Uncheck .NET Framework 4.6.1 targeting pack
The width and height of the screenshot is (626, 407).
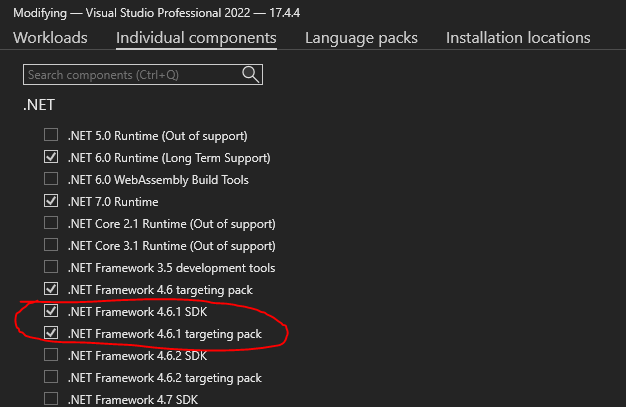tap(51, 333)
